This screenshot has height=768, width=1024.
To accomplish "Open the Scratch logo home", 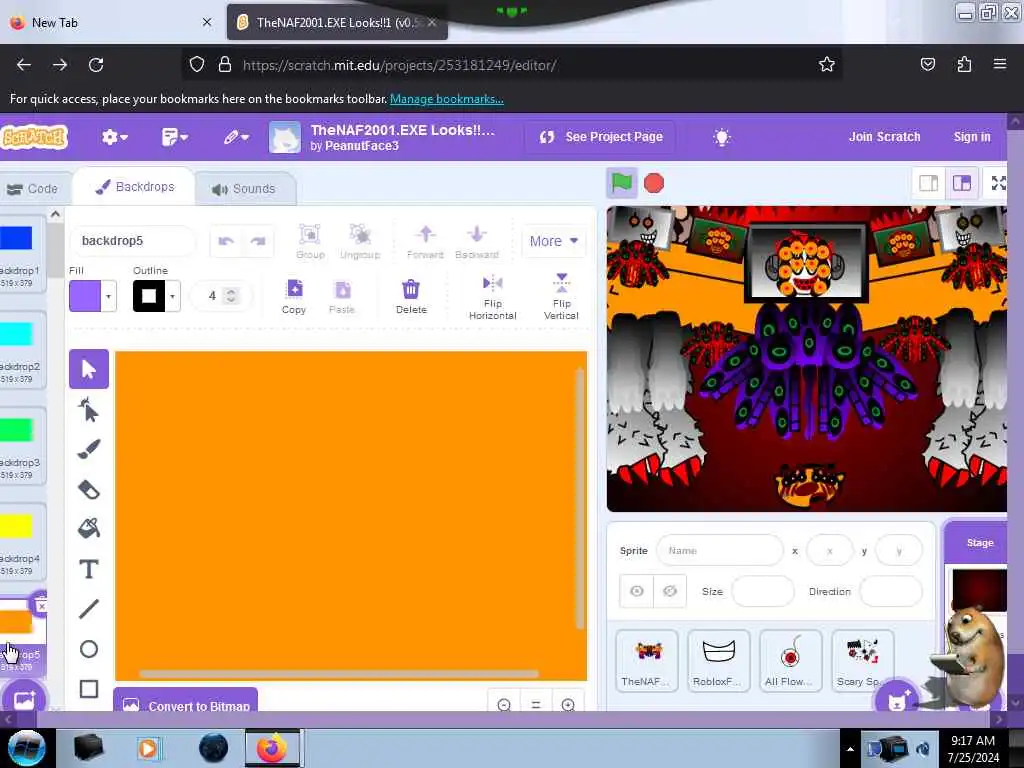I will (x=35, y=137).
